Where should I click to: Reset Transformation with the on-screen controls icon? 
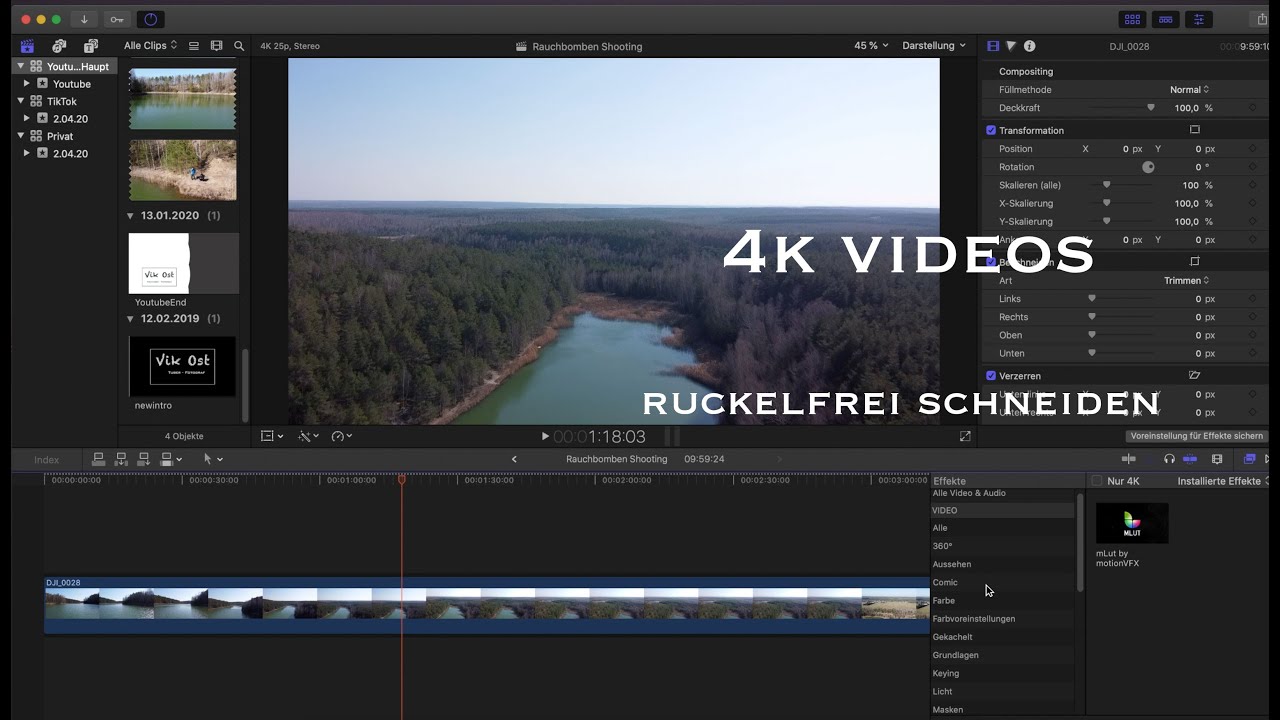point(1194,130)
